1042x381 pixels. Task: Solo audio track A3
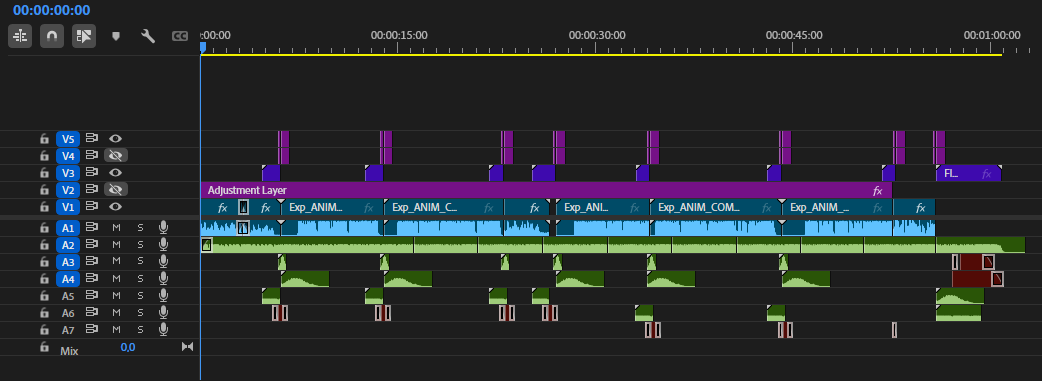click(140, 261)
